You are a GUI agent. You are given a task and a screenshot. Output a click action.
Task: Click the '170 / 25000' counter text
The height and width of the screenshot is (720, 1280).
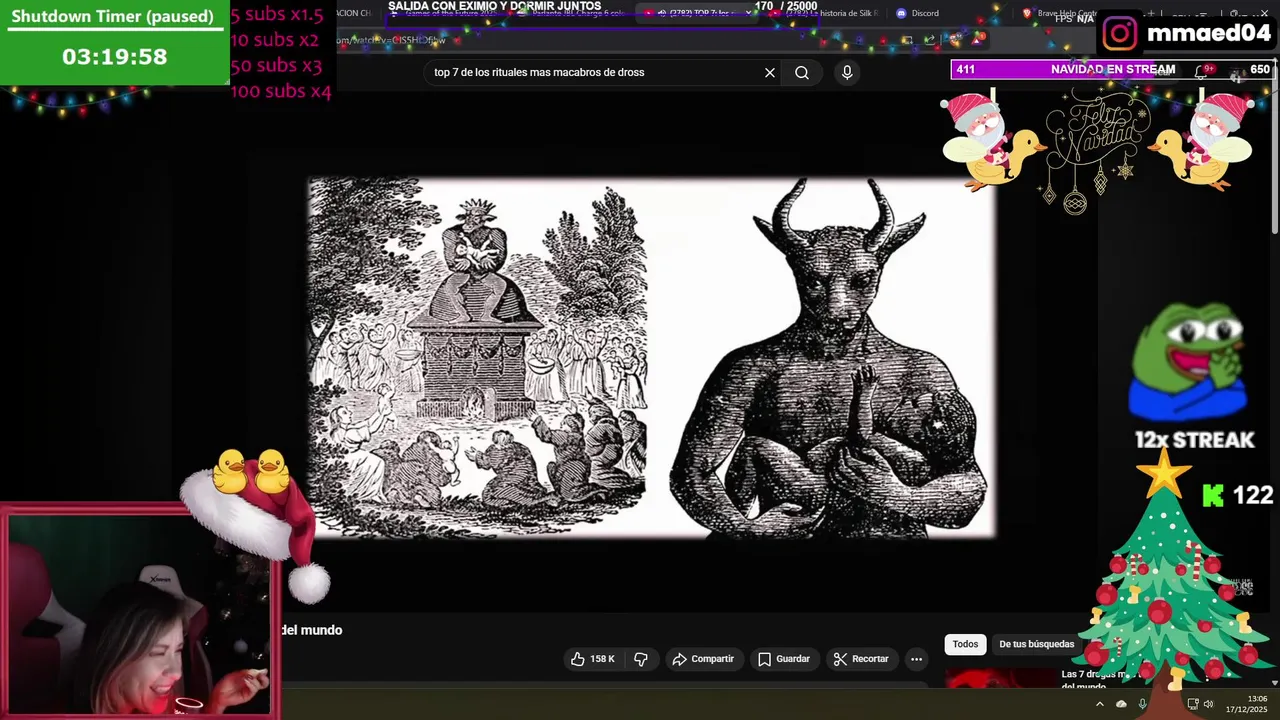pyautogui.click(x=786, y=6)
